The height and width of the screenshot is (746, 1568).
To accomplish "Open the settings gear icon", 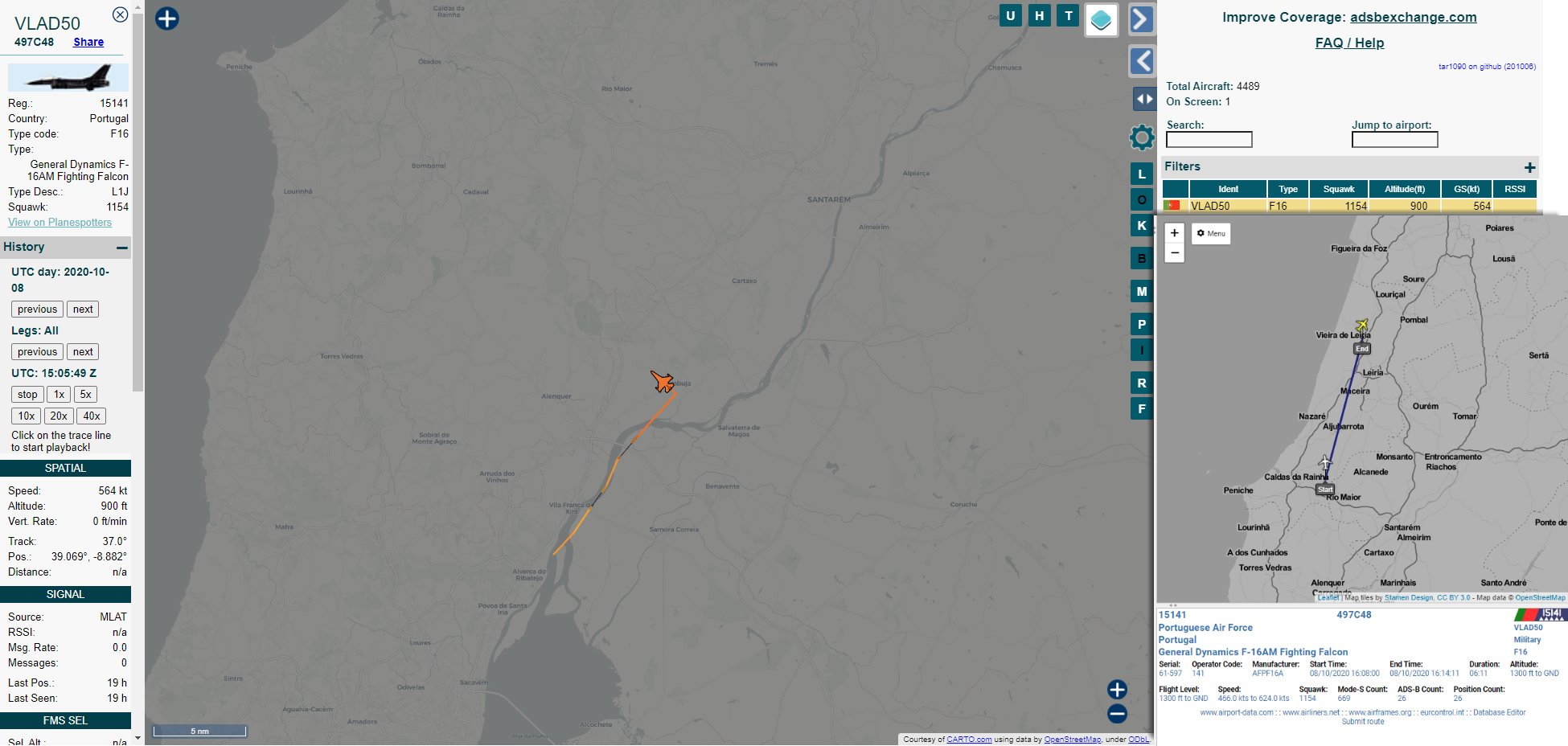I will [x=1142, y=137].
